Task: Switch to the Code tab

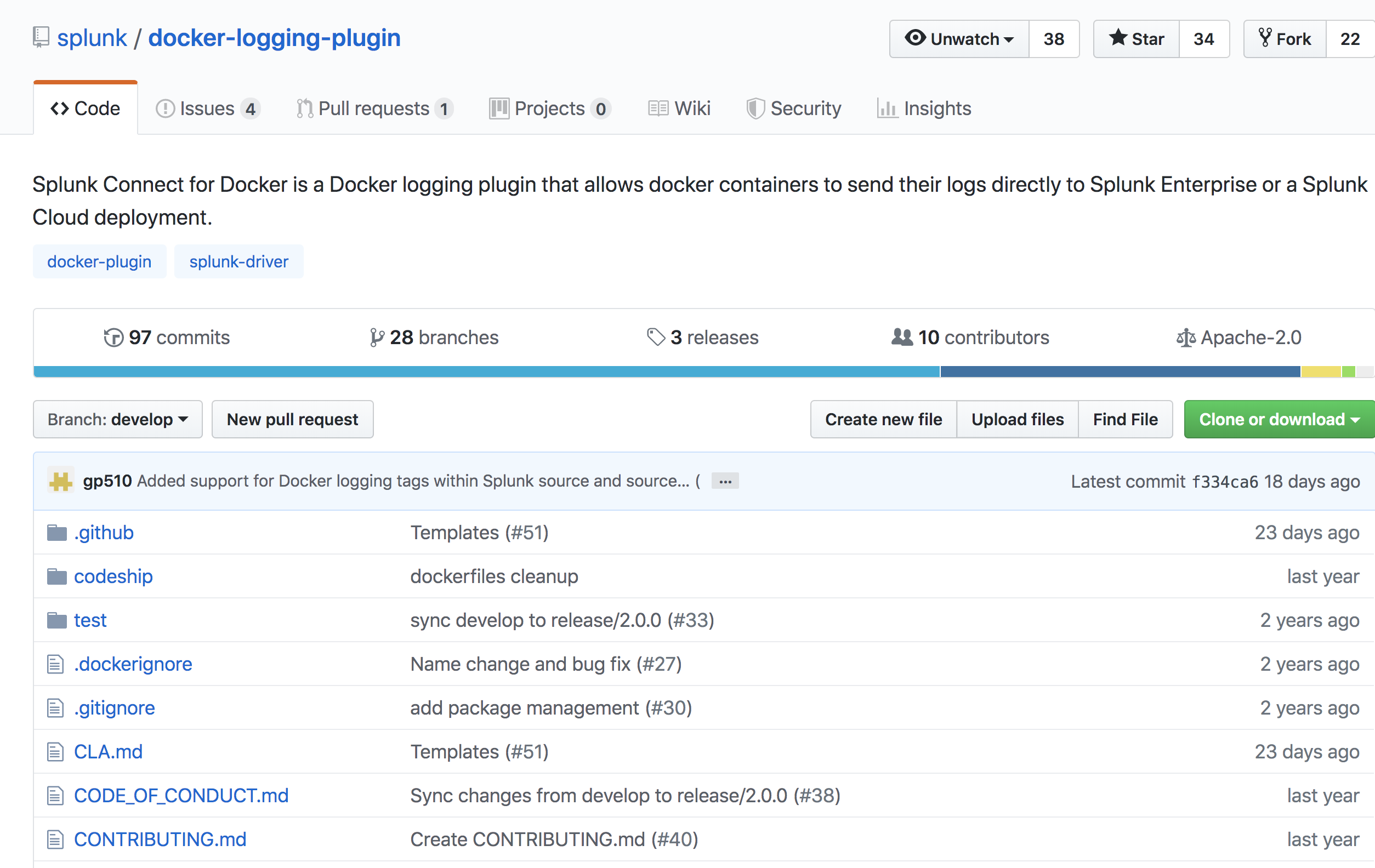Action: [x=86, y=108]
